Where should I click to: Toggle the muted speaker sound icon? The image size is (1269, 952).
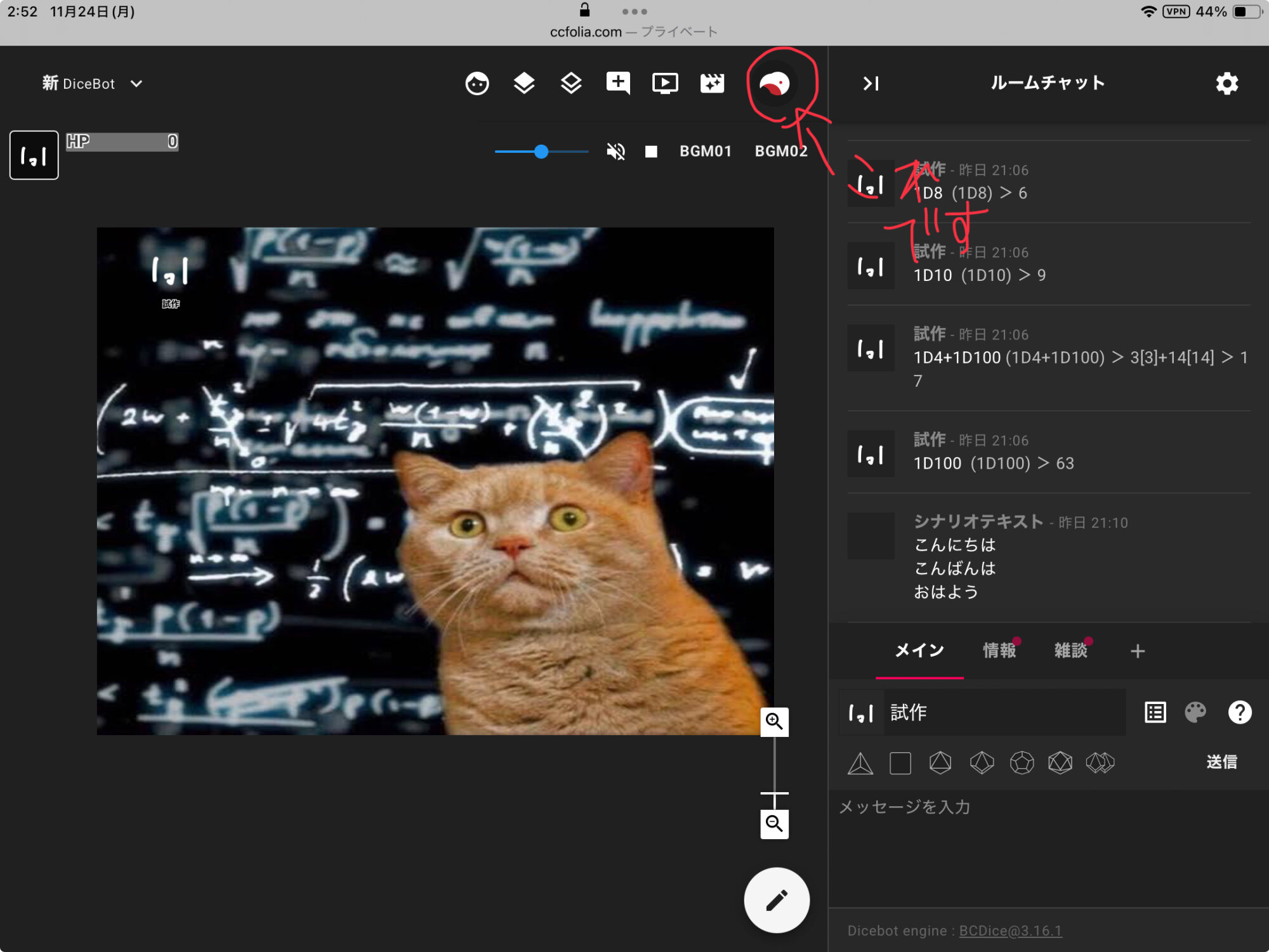(x=615, y=152)
